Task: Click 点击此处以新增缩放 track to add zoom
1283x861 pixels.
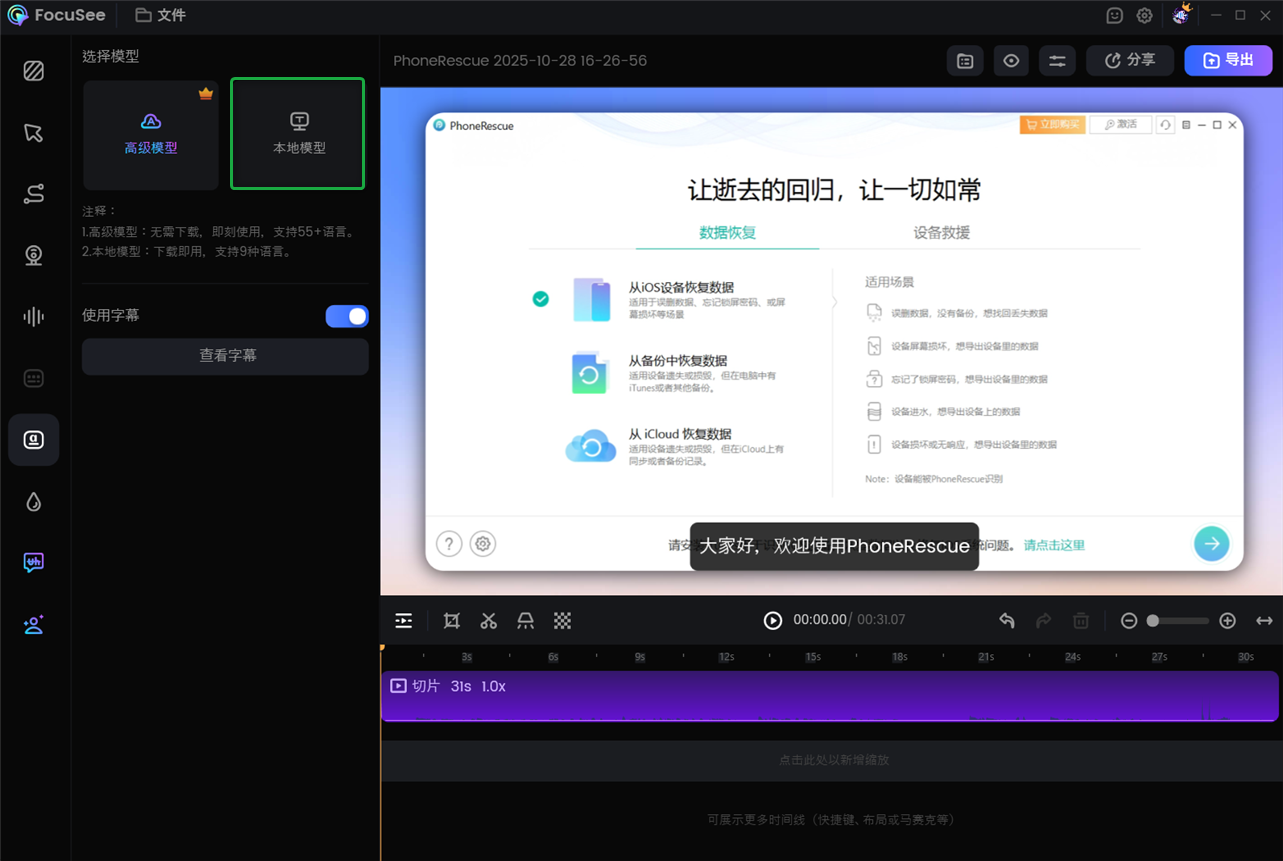Action: 830,761
